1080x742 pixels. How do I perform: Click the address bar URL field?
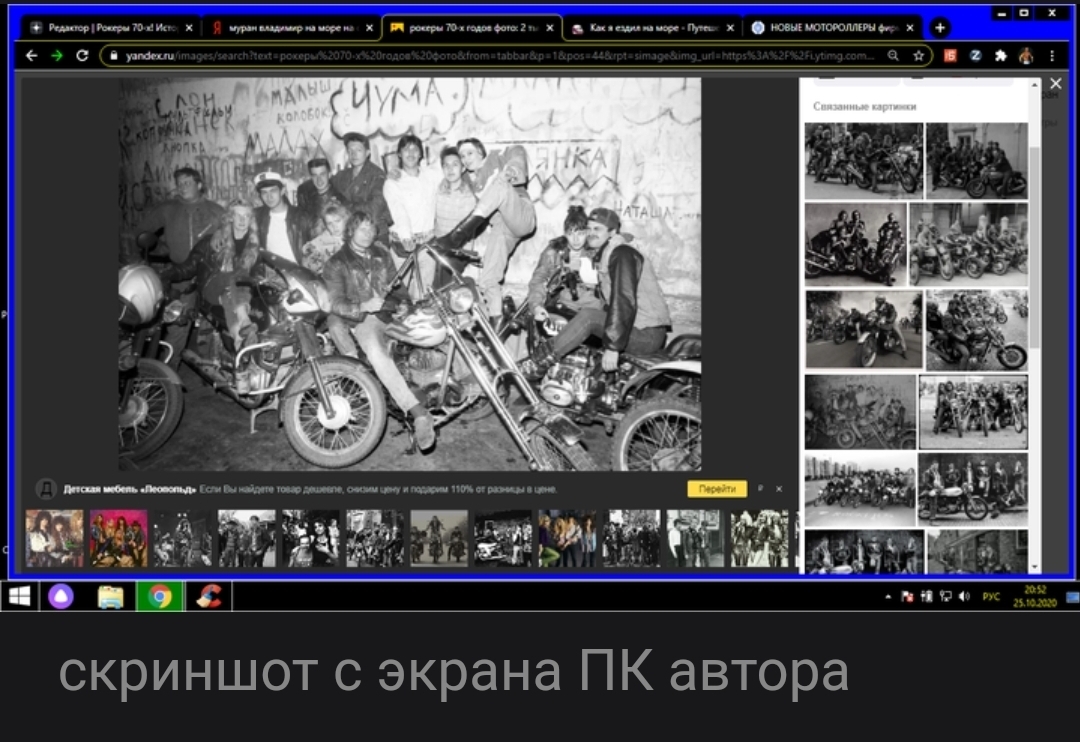pos(500,56)
